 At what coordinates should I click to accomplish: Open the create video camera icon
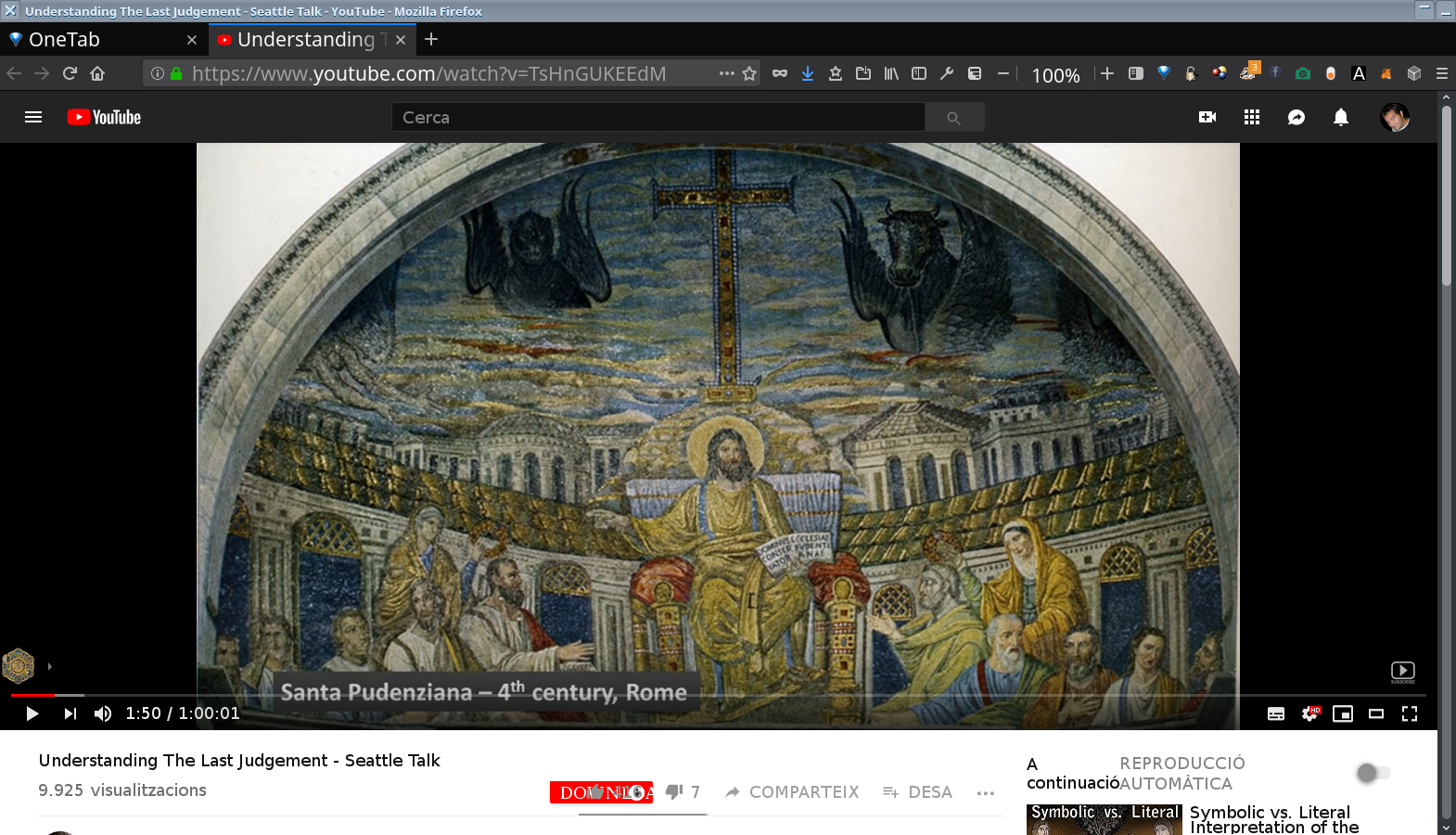(x=1207, y=117)
